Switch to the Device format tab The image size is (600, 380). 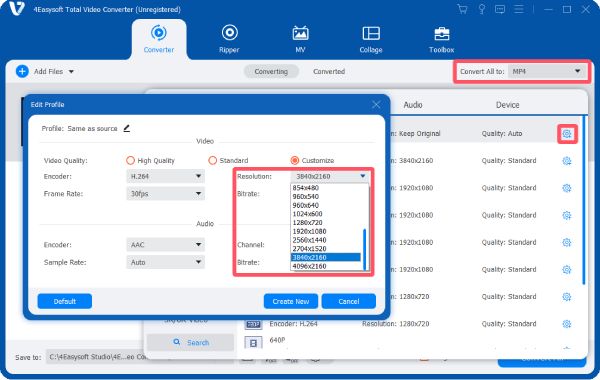point(507,105)
